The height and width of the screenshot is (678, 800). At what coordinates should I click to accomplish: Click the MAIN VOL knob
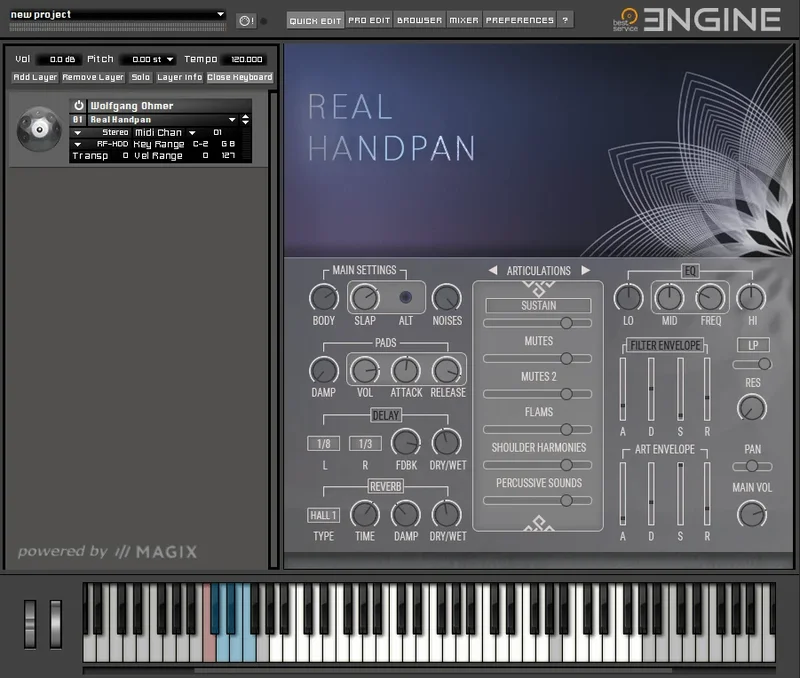coord(752,514)
